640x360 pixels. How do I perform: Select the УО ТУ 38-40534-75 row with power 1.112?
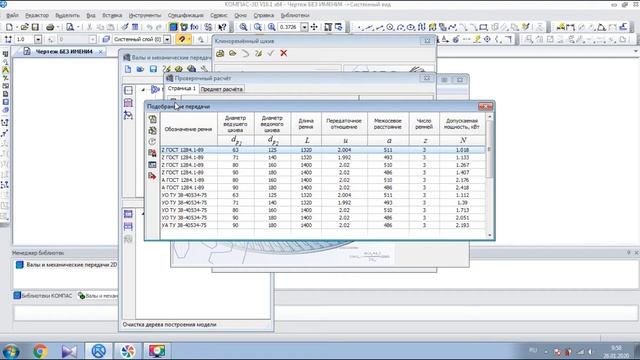[323, 195]
